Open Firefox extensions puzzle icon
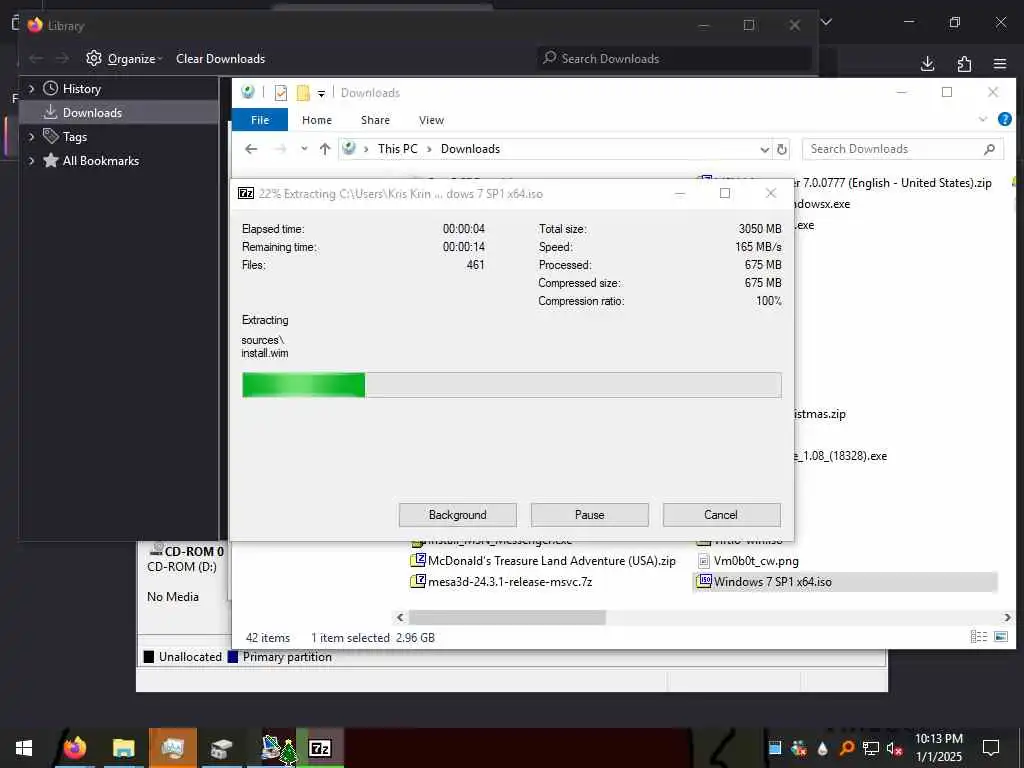This screenshot has width=1024, height=768. (964, 63)
